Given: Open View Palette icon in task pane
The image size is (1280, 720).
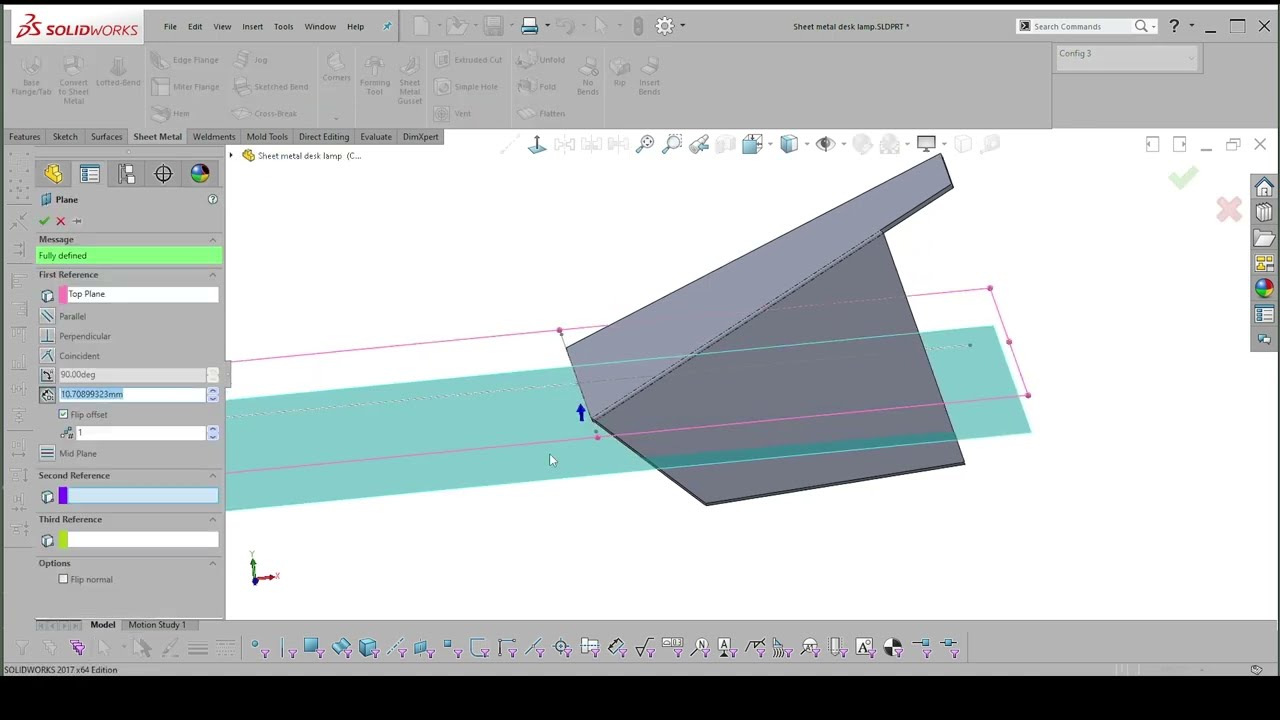Looking at the screenshot, I should [1264, 264].
